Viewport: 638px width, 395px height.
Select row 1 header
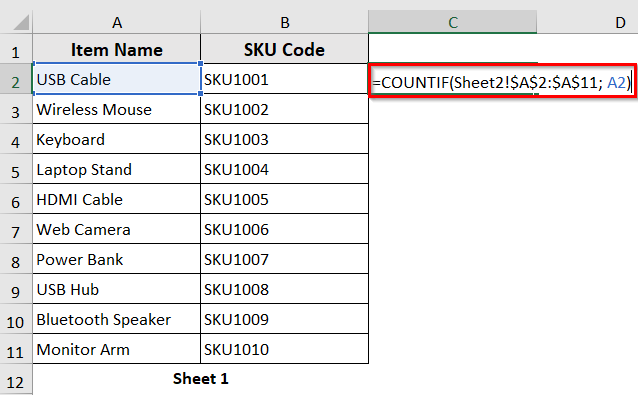15,49
